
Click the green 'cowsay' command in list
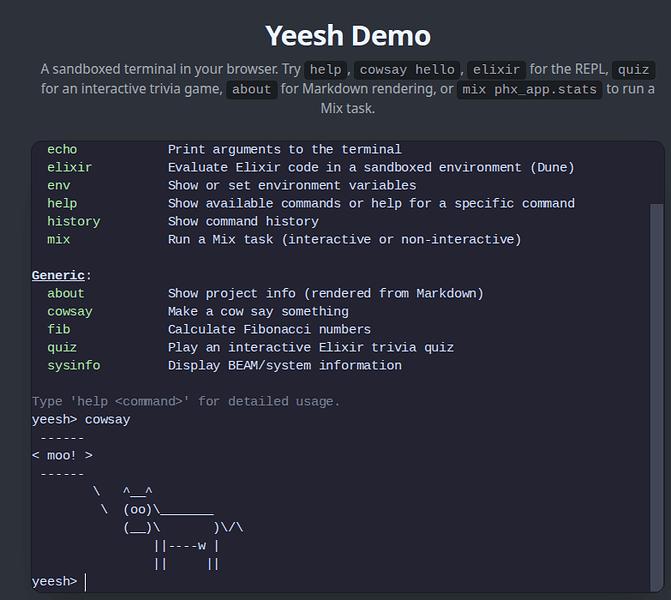tap(70, 311)
